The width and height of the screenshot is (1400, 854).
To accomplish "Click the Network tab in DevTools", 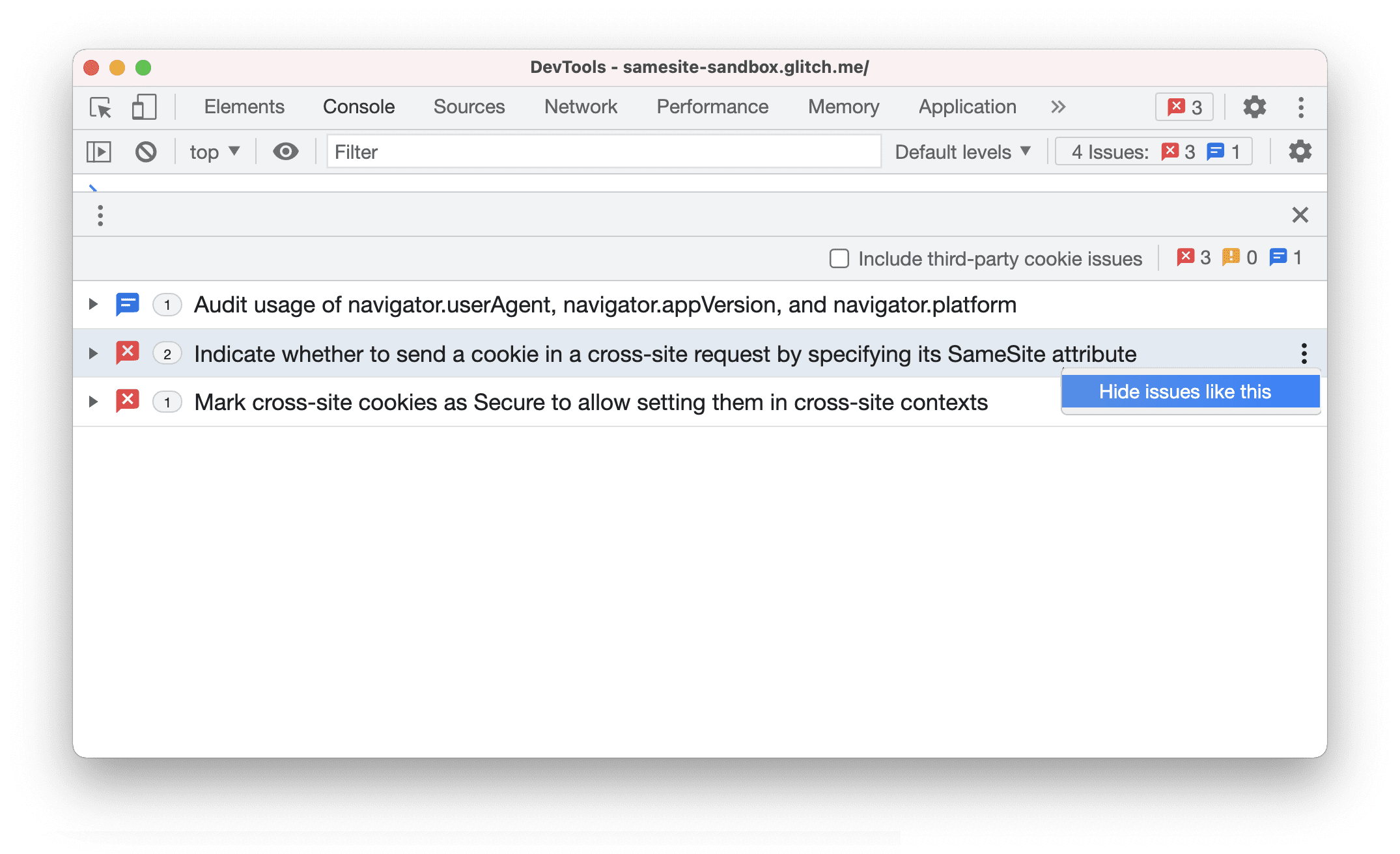I will (580, 107).
